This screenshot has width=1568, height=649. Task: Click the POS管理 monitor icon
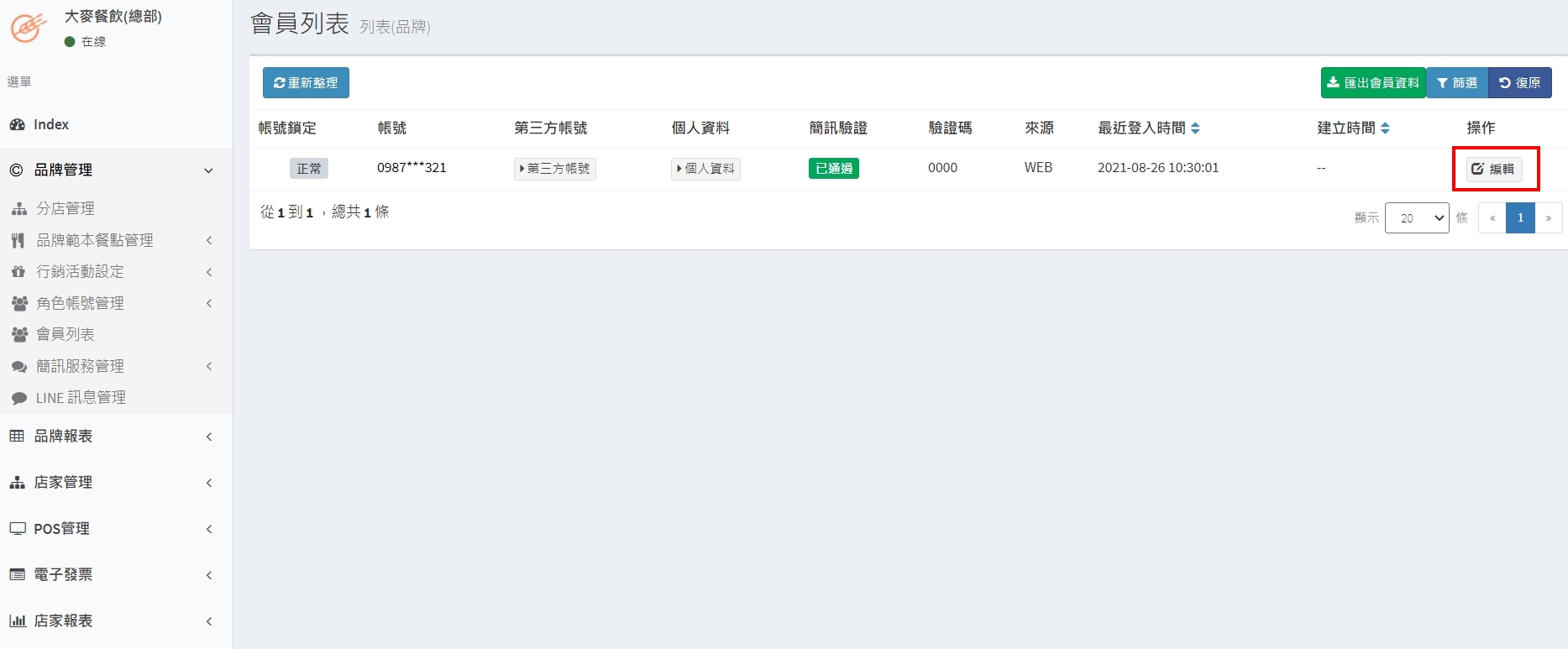(17, 529)
